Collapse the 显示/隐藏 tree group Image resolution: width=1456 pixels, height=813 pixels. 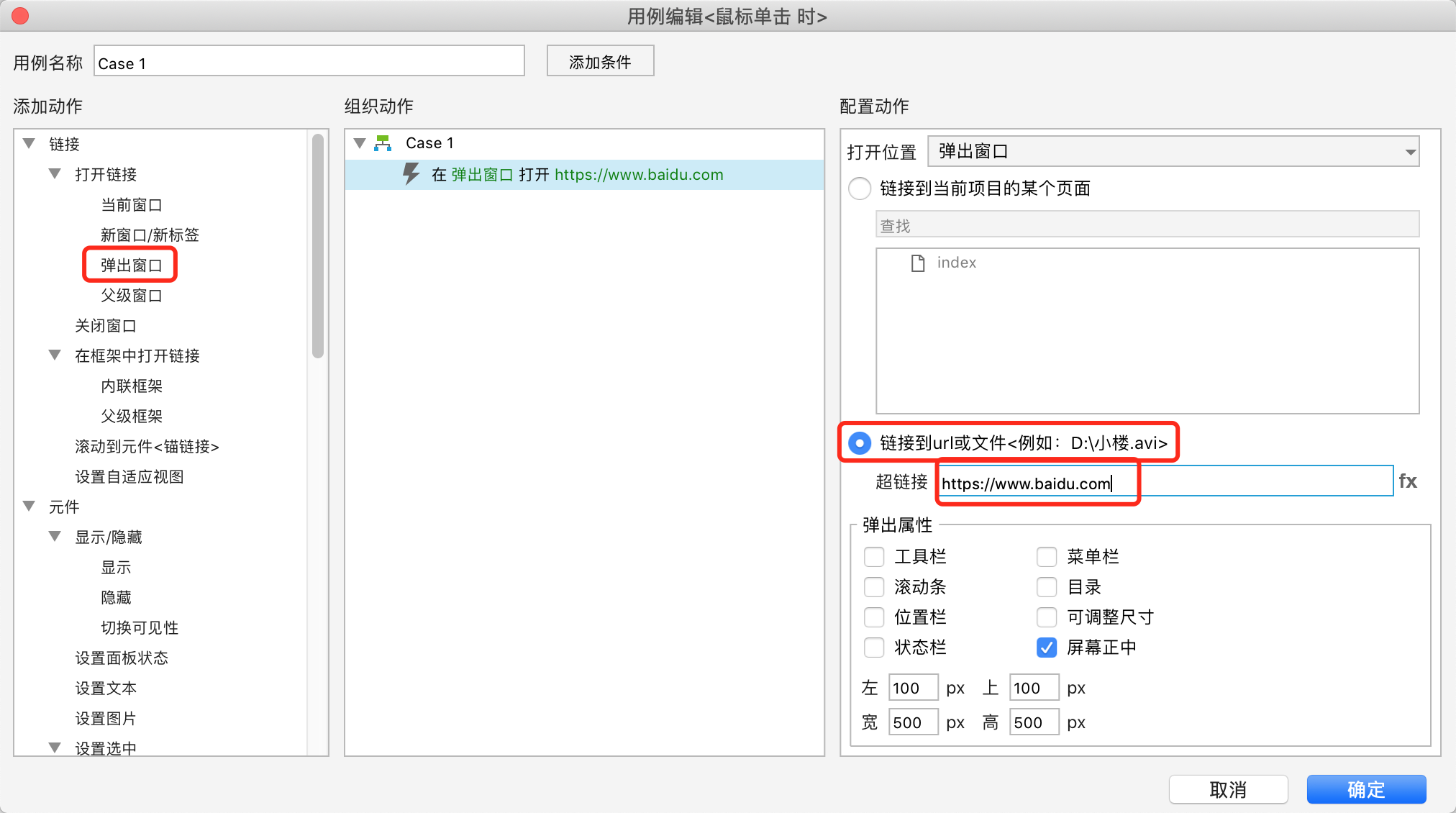55,537
